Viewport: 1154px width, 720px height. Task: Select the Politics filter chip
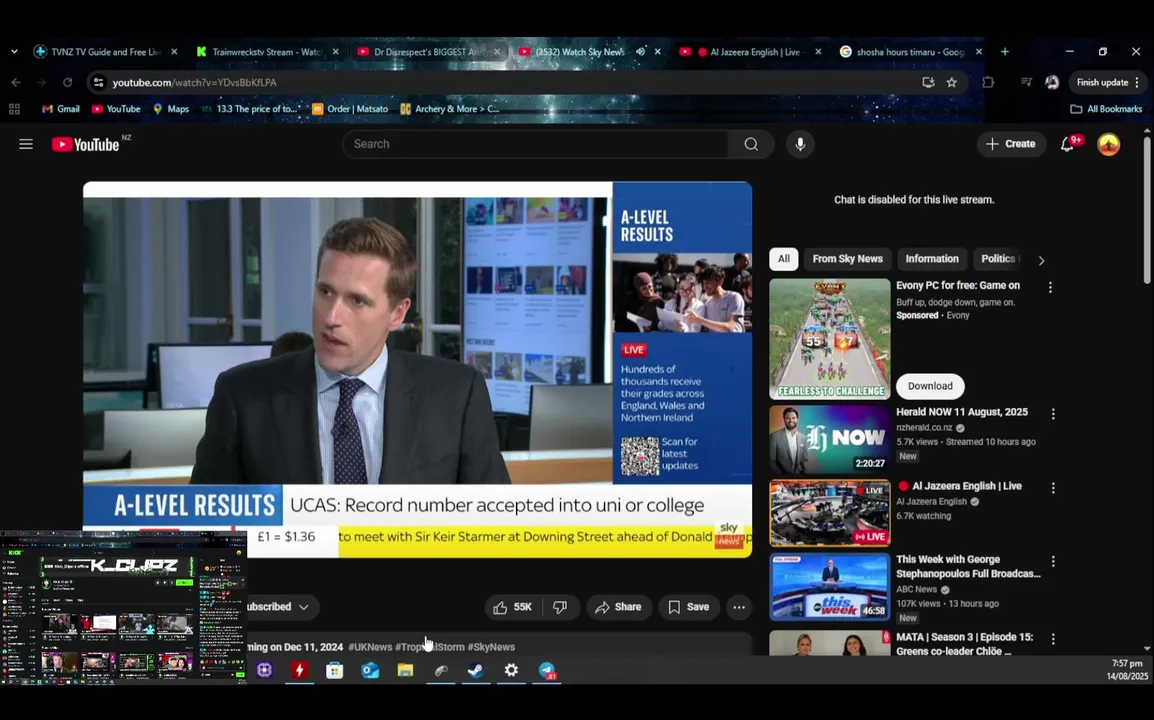[998, 259]
